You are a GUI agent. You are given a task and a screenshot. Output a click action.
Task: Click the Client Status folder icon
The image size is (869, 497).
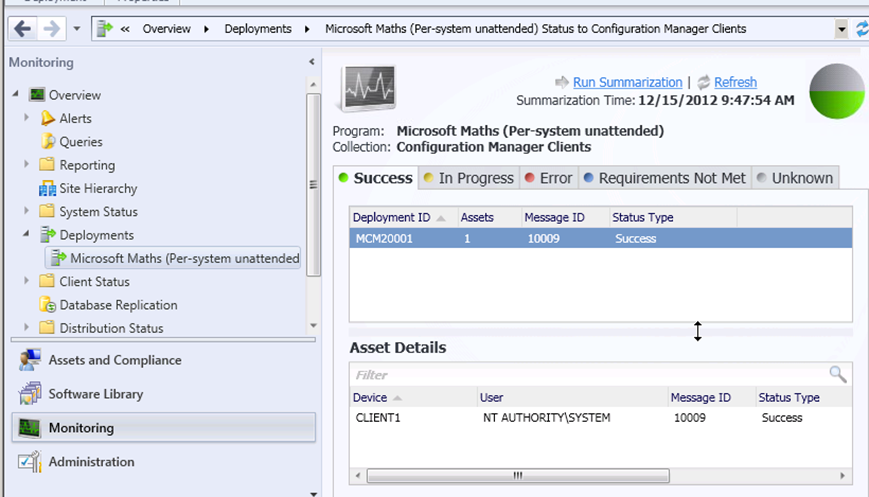[x=47, y=280]
